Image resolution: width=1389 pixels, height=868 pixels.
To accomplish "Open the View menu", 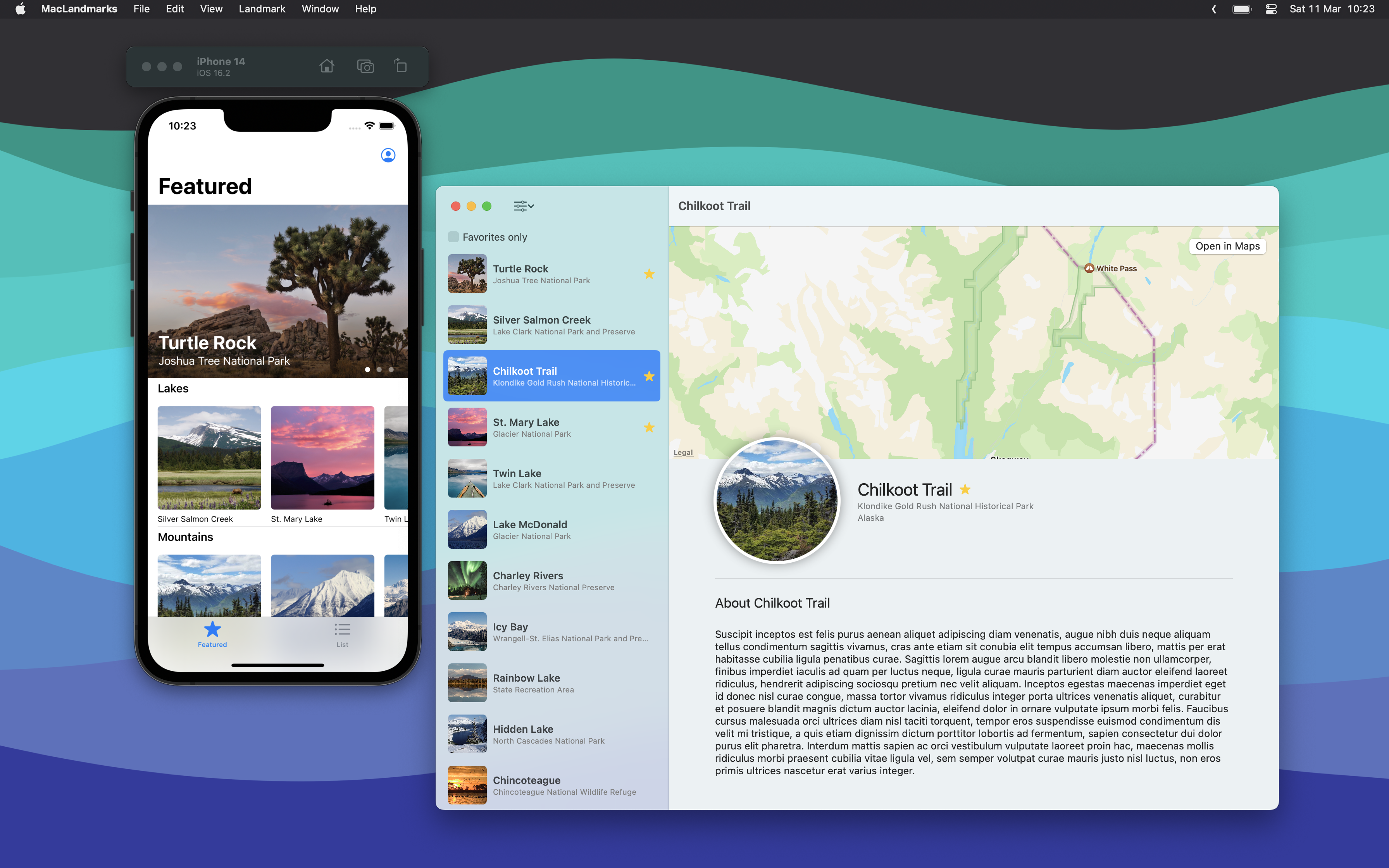I will [x=211, y=9].
